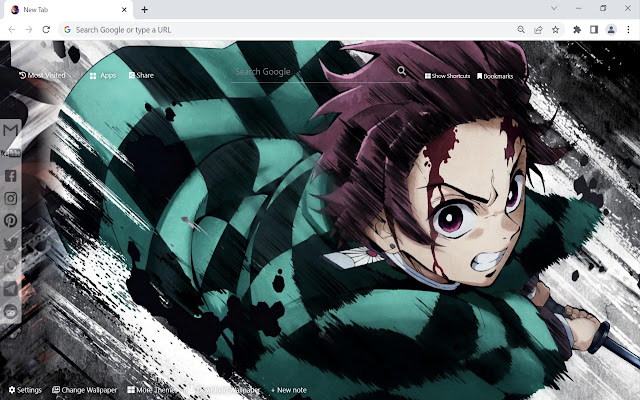Toggle the browser side panel
640x400 pixels.
(x=594, y=29)
